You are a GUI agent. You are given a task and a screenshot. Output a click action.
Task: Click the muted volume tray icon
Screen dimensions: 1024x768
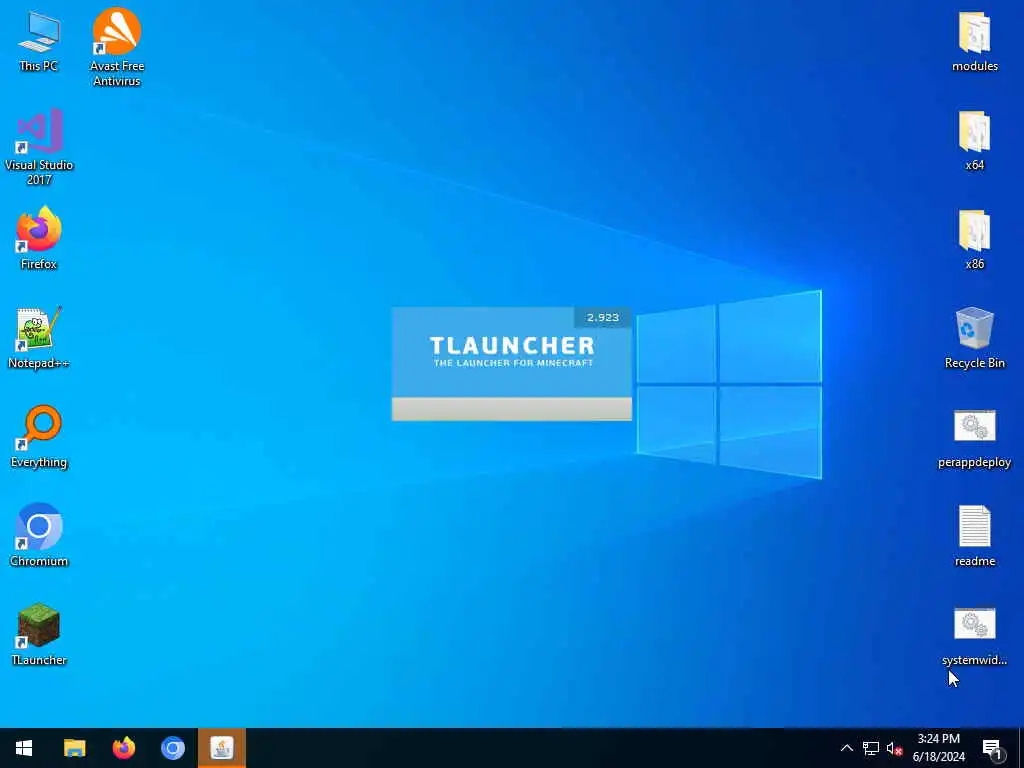pos(894,748)
